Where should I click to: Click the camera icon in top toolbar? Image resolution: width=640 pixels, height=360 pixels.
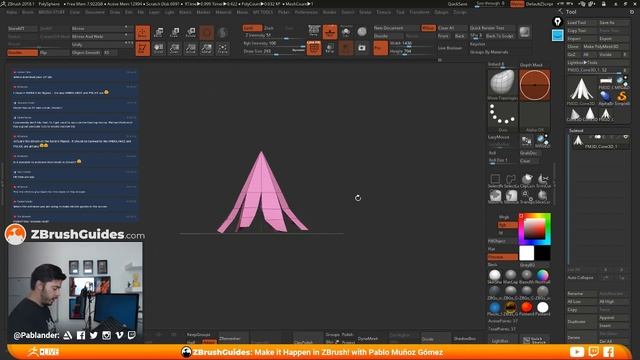[x=362, y=48]
